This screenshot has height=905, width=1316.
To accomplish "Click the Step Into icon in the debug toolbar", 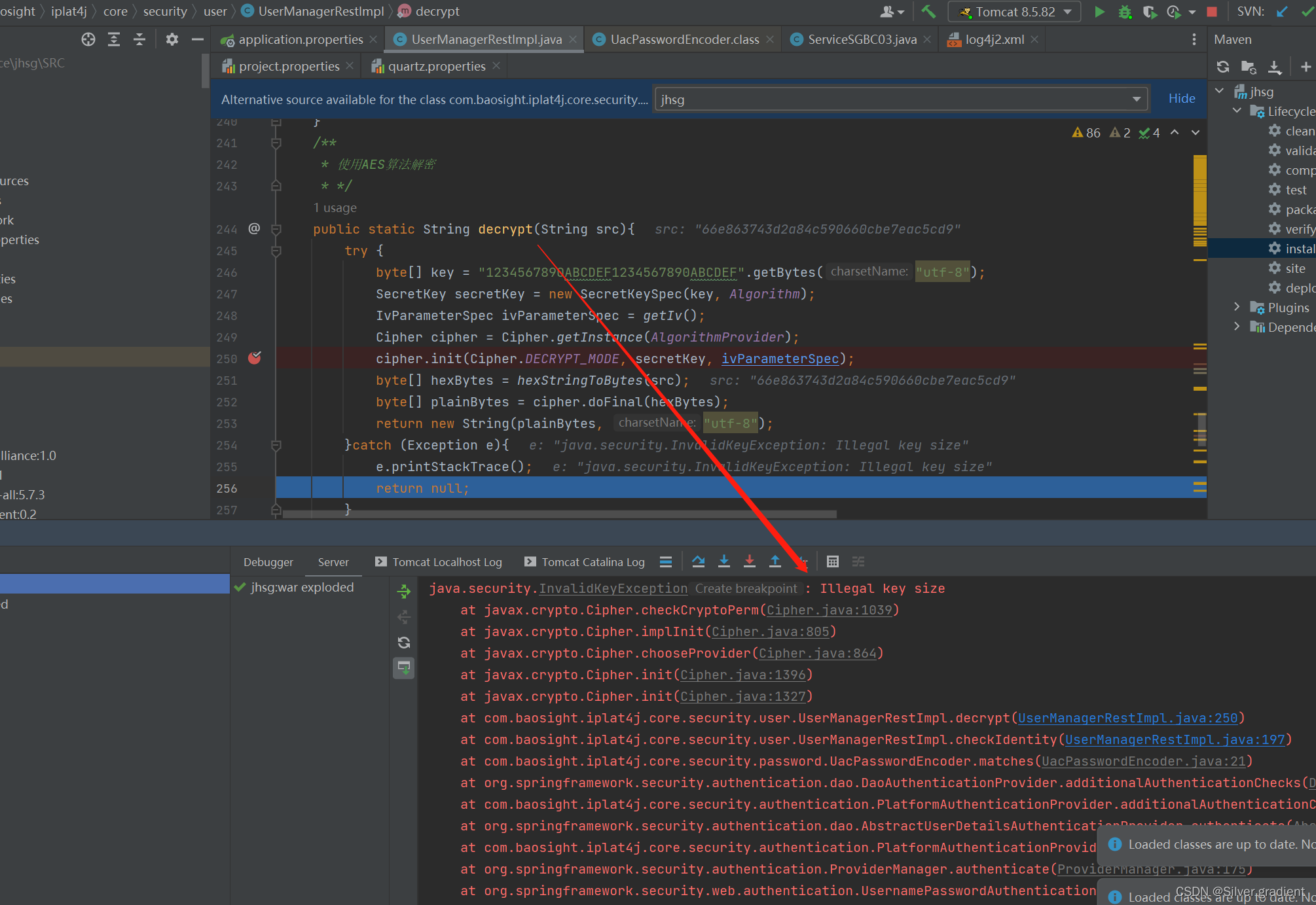I will (724, 561).
